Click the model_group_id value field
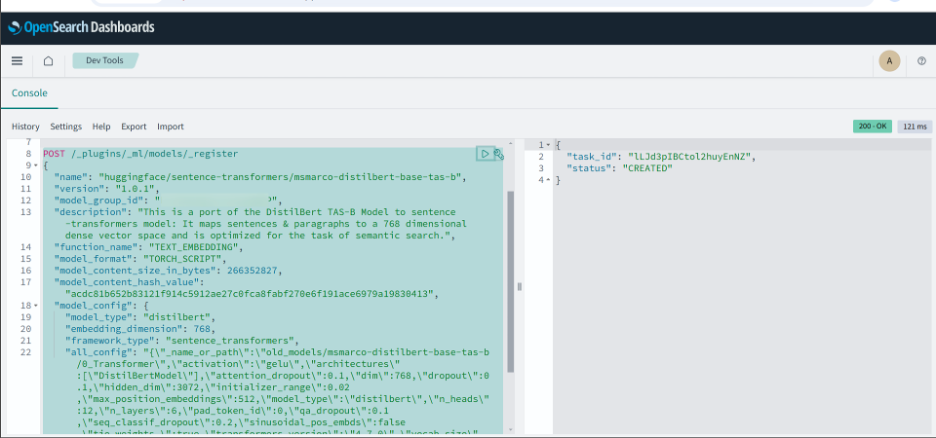This screenshot has height=438, width=936. [x=217, y=200]
